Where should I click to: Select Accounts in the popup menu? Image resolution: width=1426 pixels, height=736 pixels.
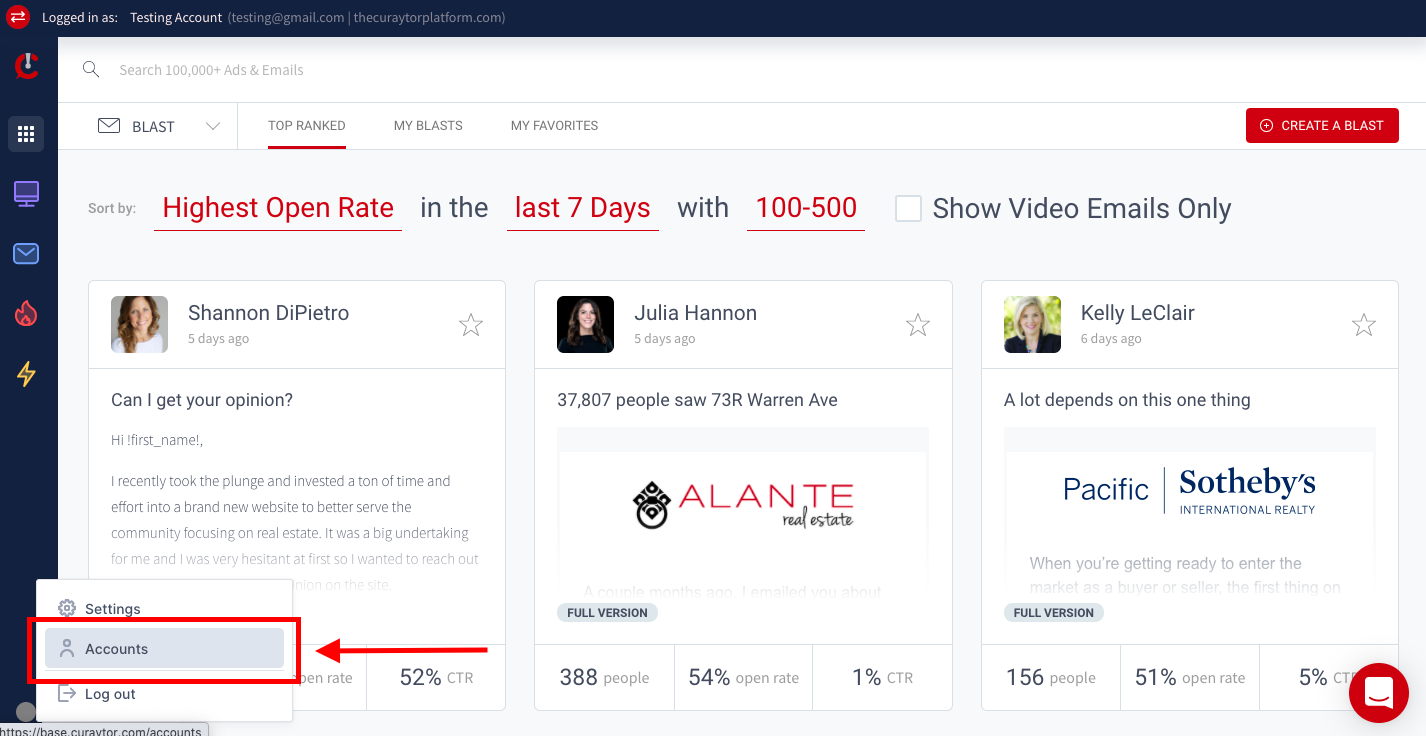pyautogui.click(x=165, y=648)
